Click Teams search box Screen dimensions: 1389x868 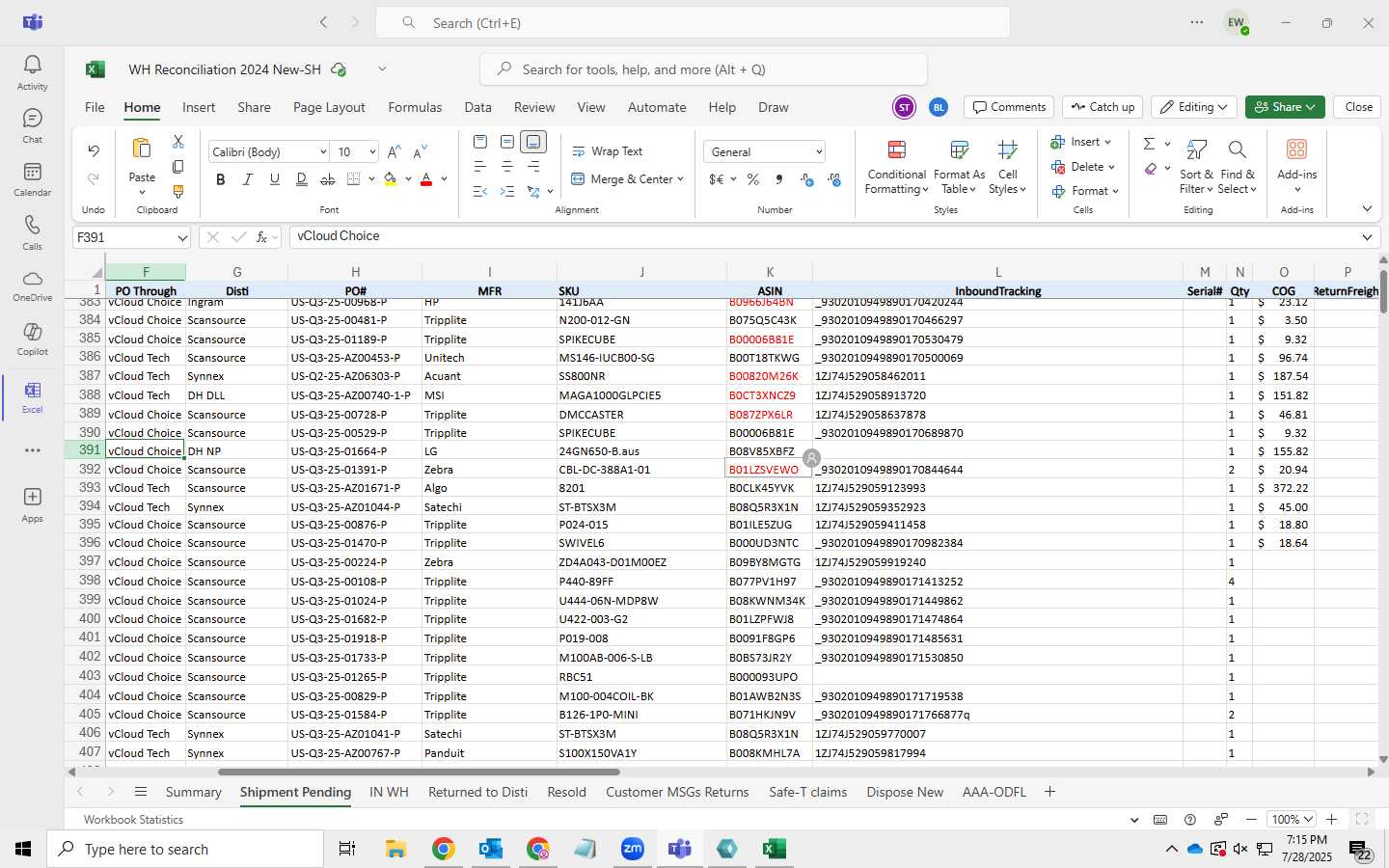[x=693, y=22]
